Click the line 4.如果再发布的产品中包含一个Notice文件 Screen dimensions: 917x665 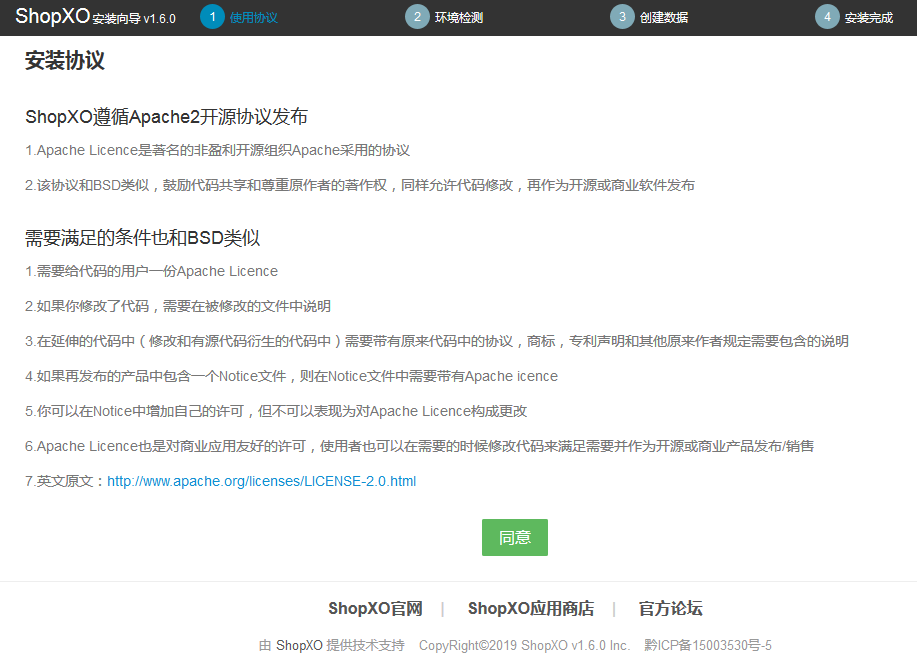coord(291,377)
